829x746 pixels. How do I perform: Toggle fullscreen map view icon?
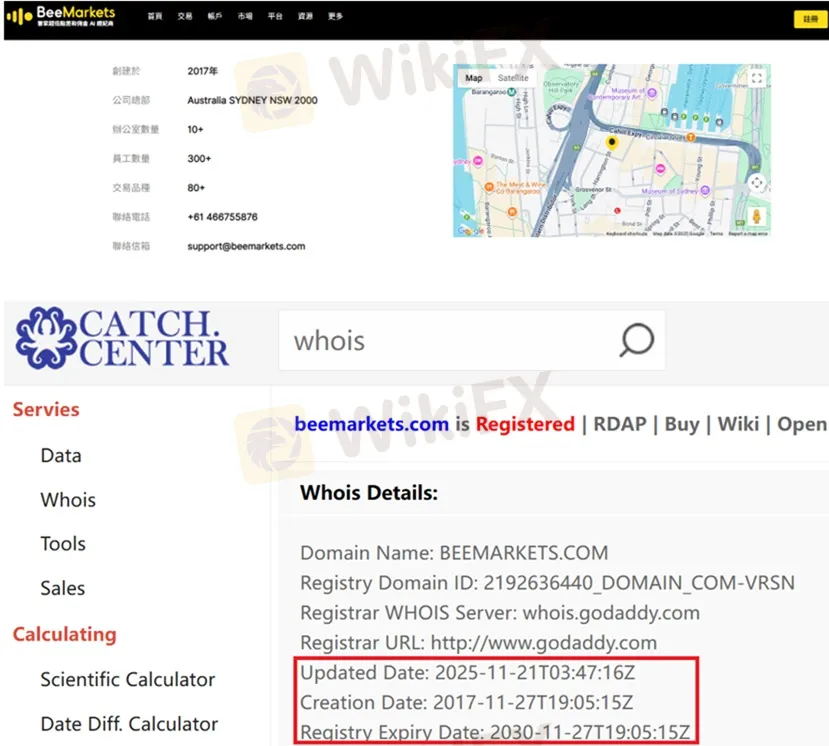[757, 78]
